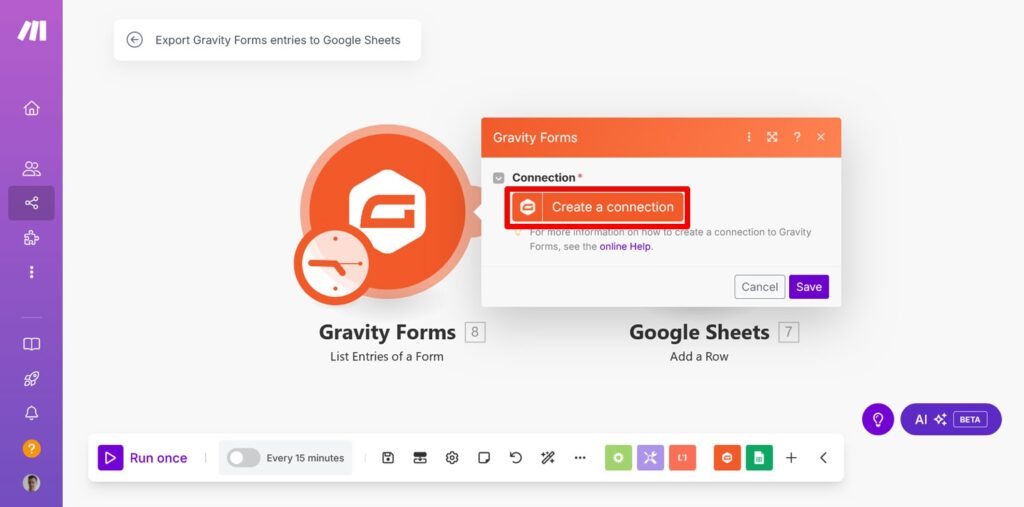Click the Add a Row subtitle
The height and width of the screenshot is (507, 1024).
tap(699, 357)
